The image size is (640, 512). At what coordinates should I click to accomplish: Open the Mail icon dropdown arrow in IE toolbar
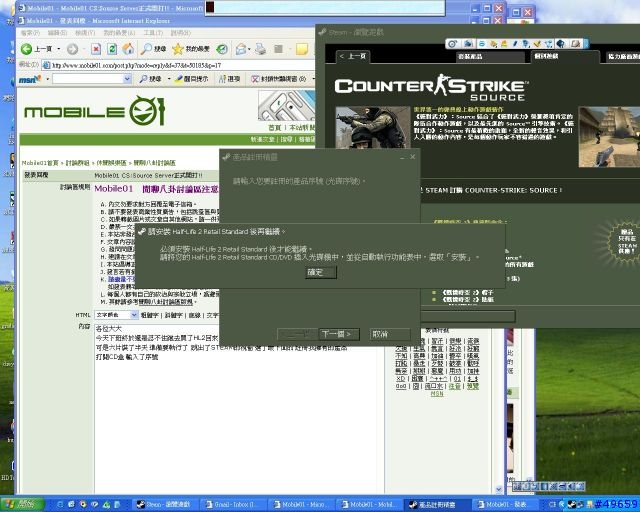click(249, 49)
